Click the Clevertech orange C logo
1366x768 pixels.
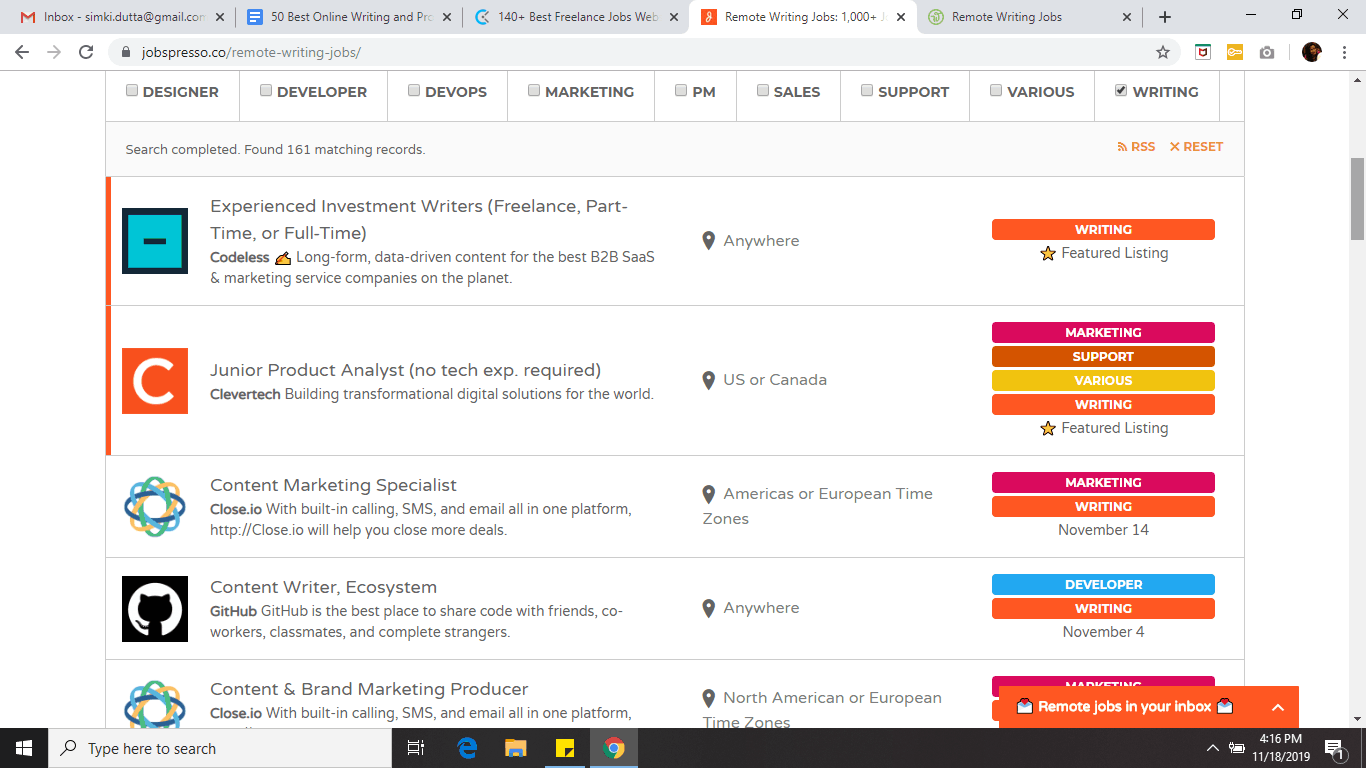155,381
